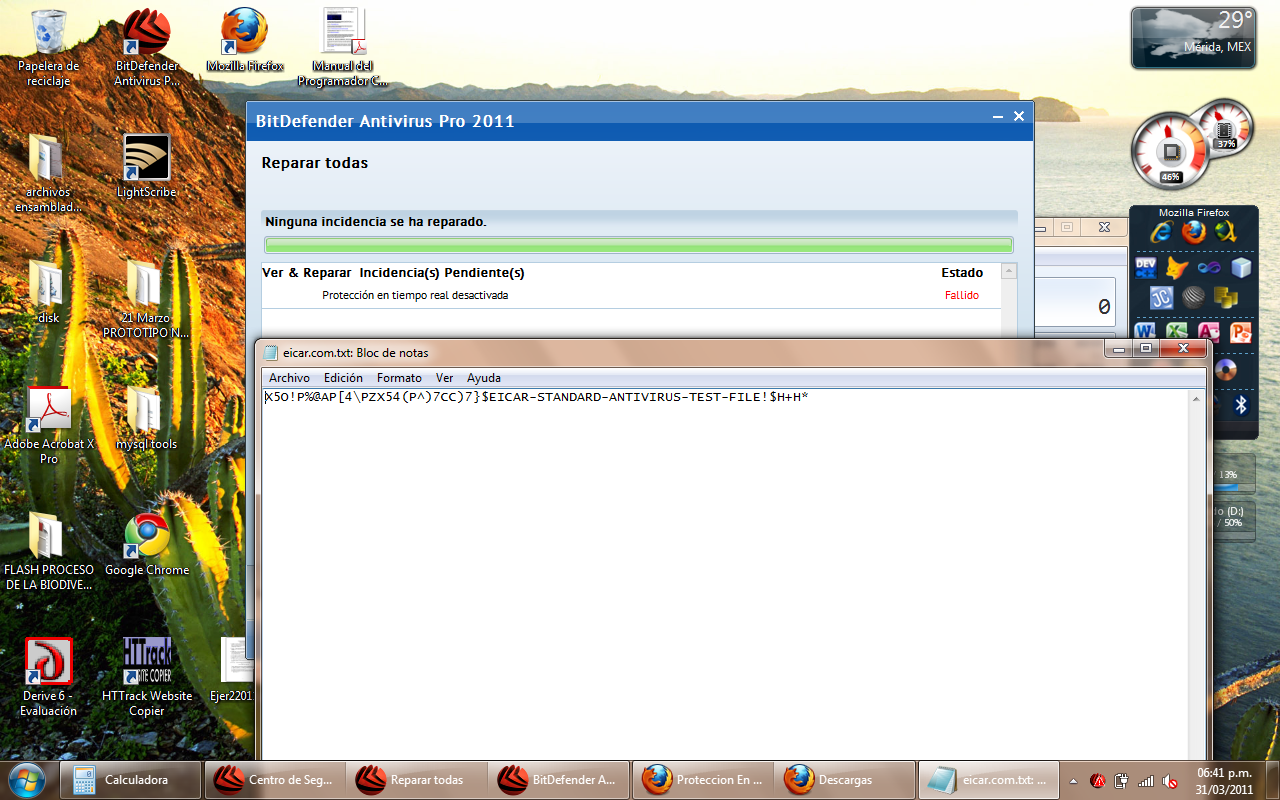Click the CPU meter gadget dial

pos(1170,152)
